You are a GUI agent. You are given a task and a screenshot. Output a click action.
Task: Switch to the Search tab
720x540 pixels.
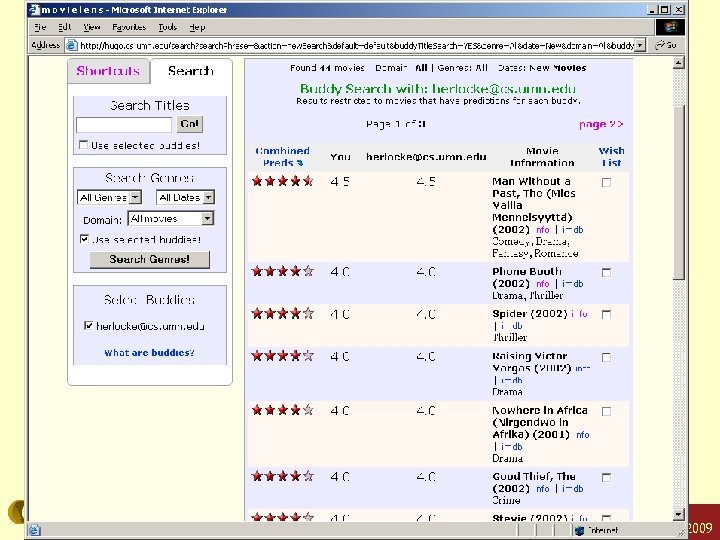[x=191, y=71]
